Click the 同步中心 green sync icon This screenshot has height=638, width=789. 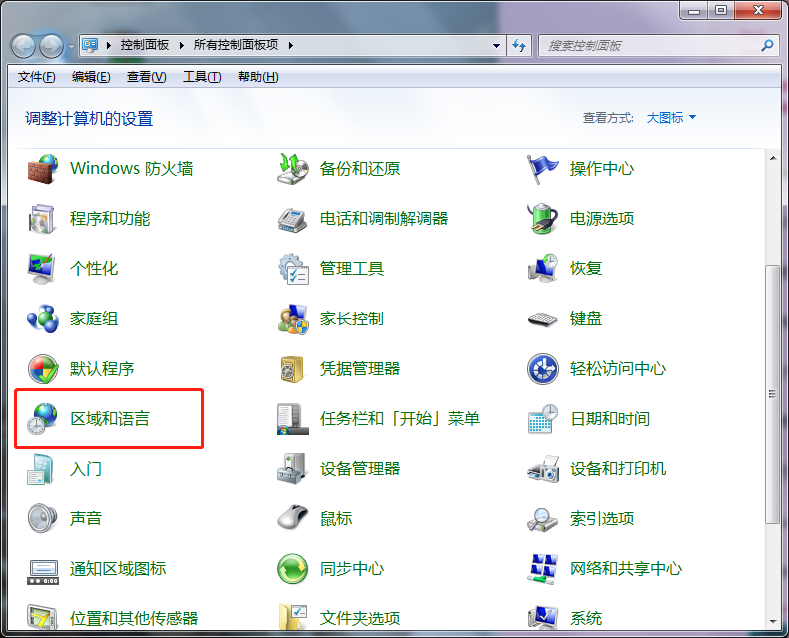[293, 569]
